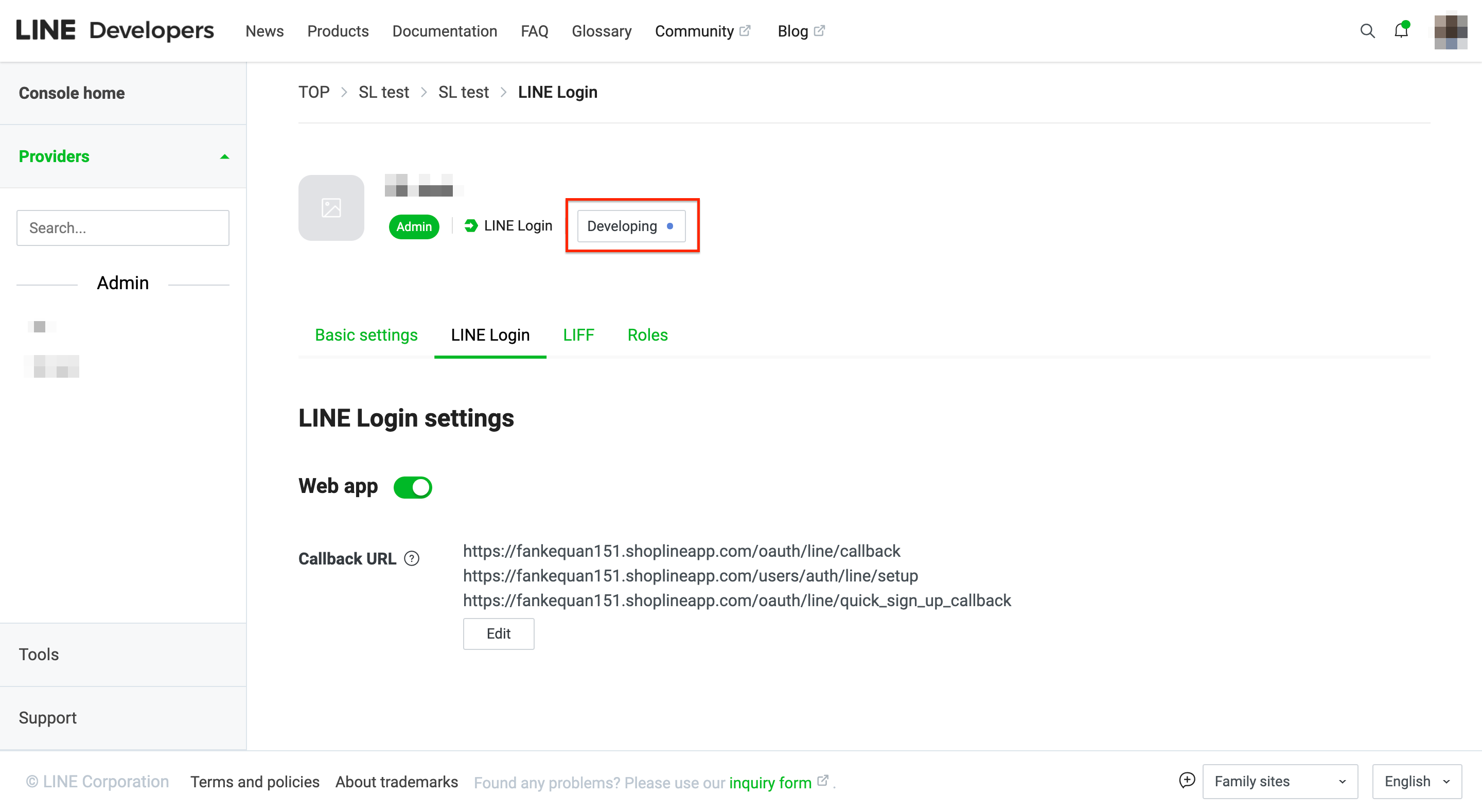Open the Family sites dropdown
The height and width of the screenshot is (812, 1482).
click(1280, 782)
